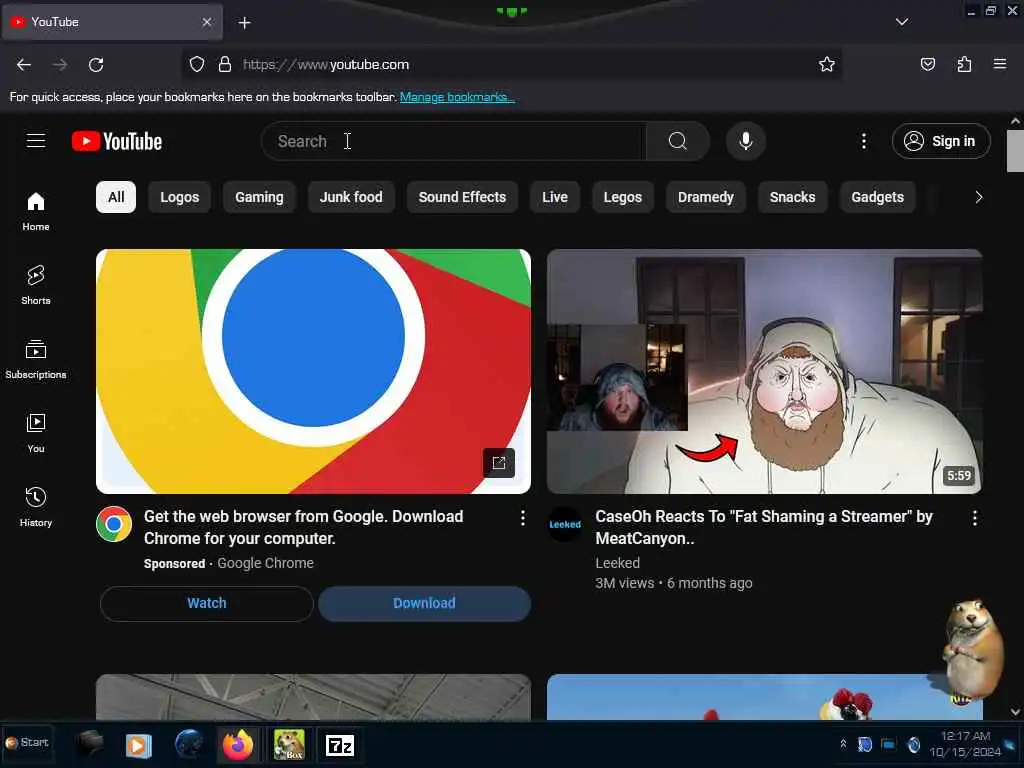Open Subscriptions from the sidebar
This screenshot has width=1024, height=768.
[x=36, y=359]
